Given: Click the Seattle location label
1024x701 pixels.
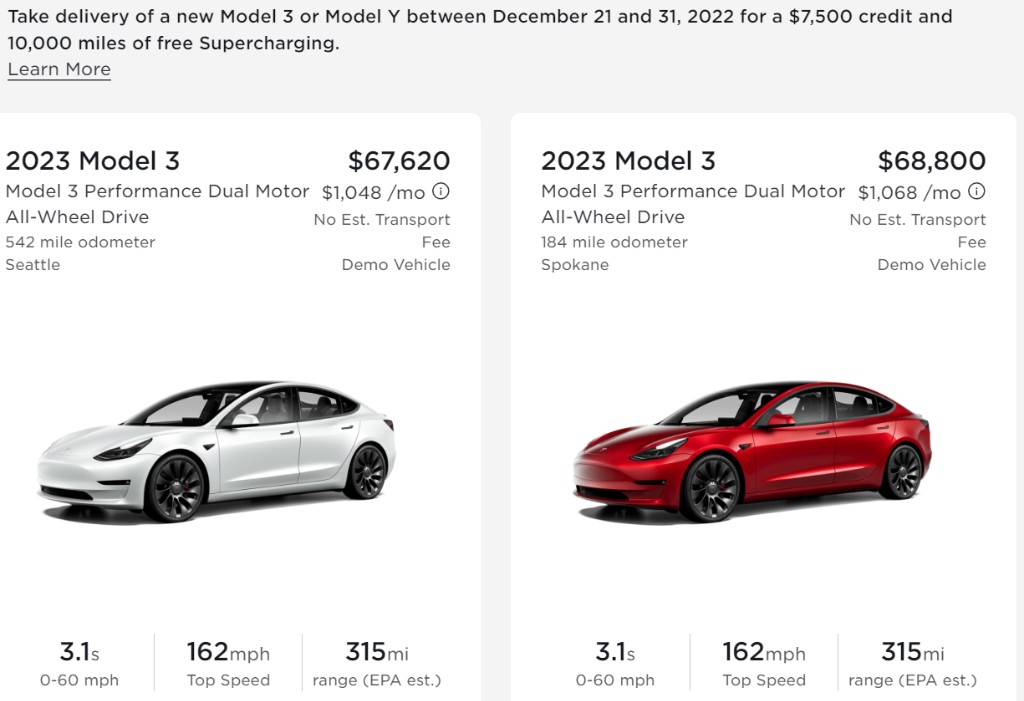Looking at the screenshot, I should pyautogui.click(x=33, y=265).
